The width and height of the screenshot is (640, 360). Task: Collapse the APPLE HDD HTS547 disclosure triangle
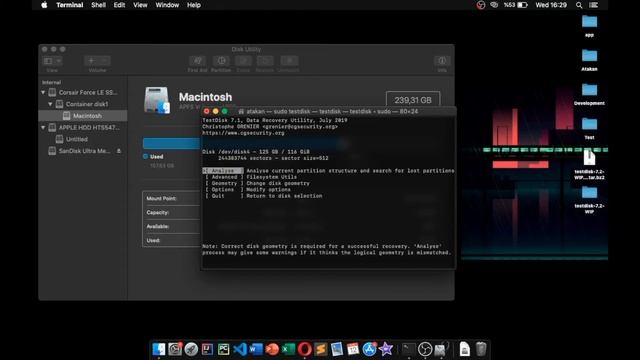tap(43, 128)
